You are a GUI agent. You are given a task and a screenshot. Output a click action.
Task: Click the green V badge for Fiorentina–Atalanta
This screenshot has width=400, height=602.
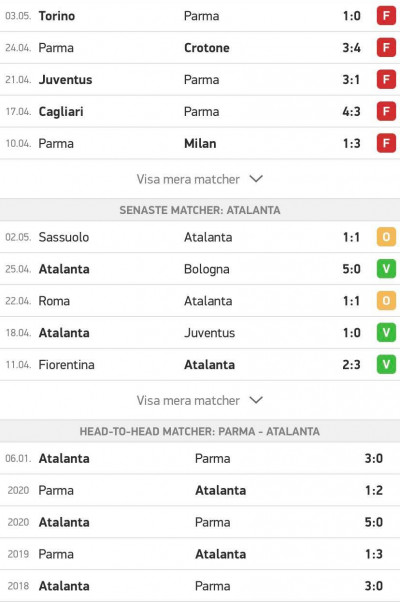[386, 364]
